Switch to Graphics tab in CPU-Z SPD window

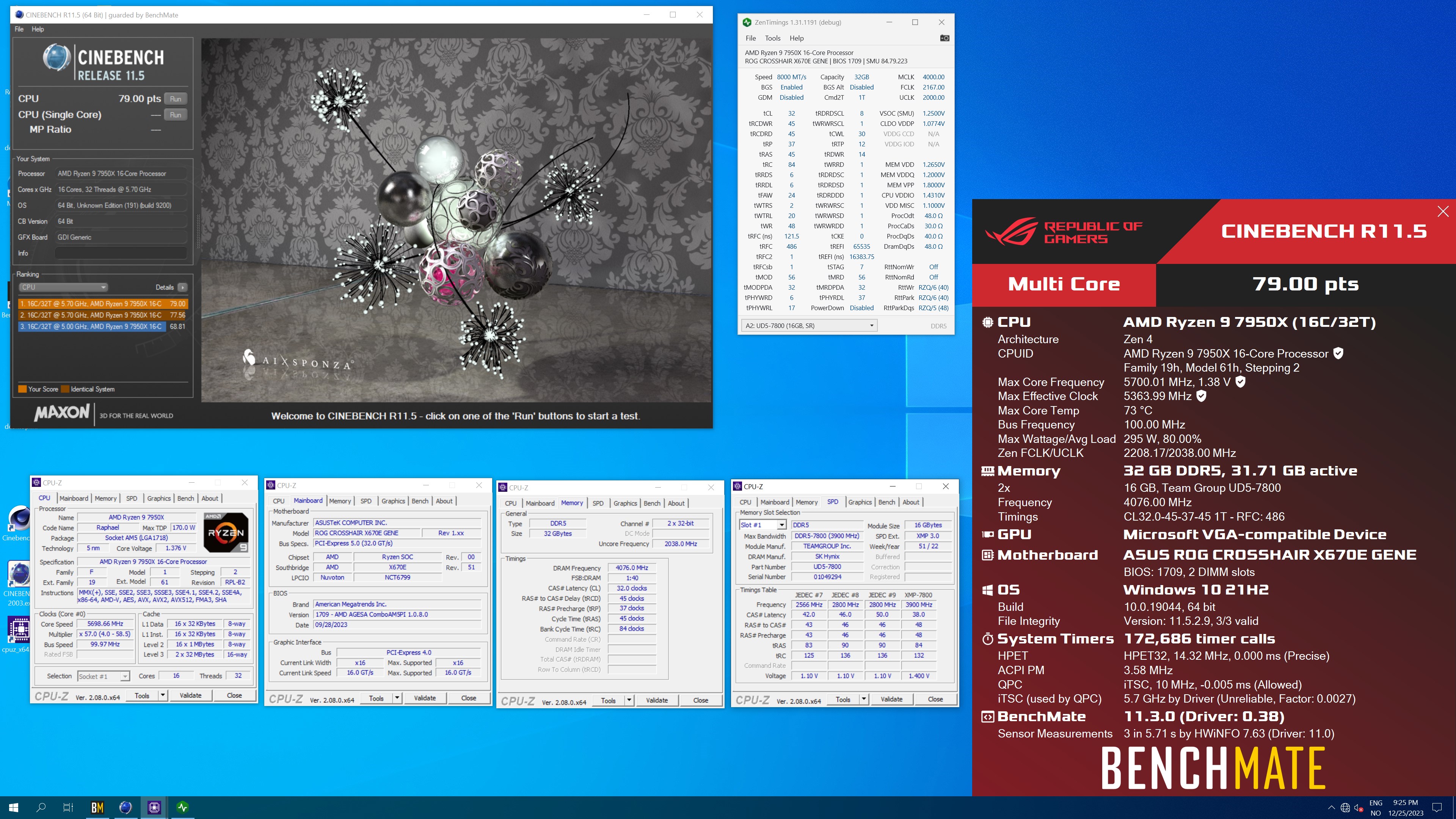[860, 502]
